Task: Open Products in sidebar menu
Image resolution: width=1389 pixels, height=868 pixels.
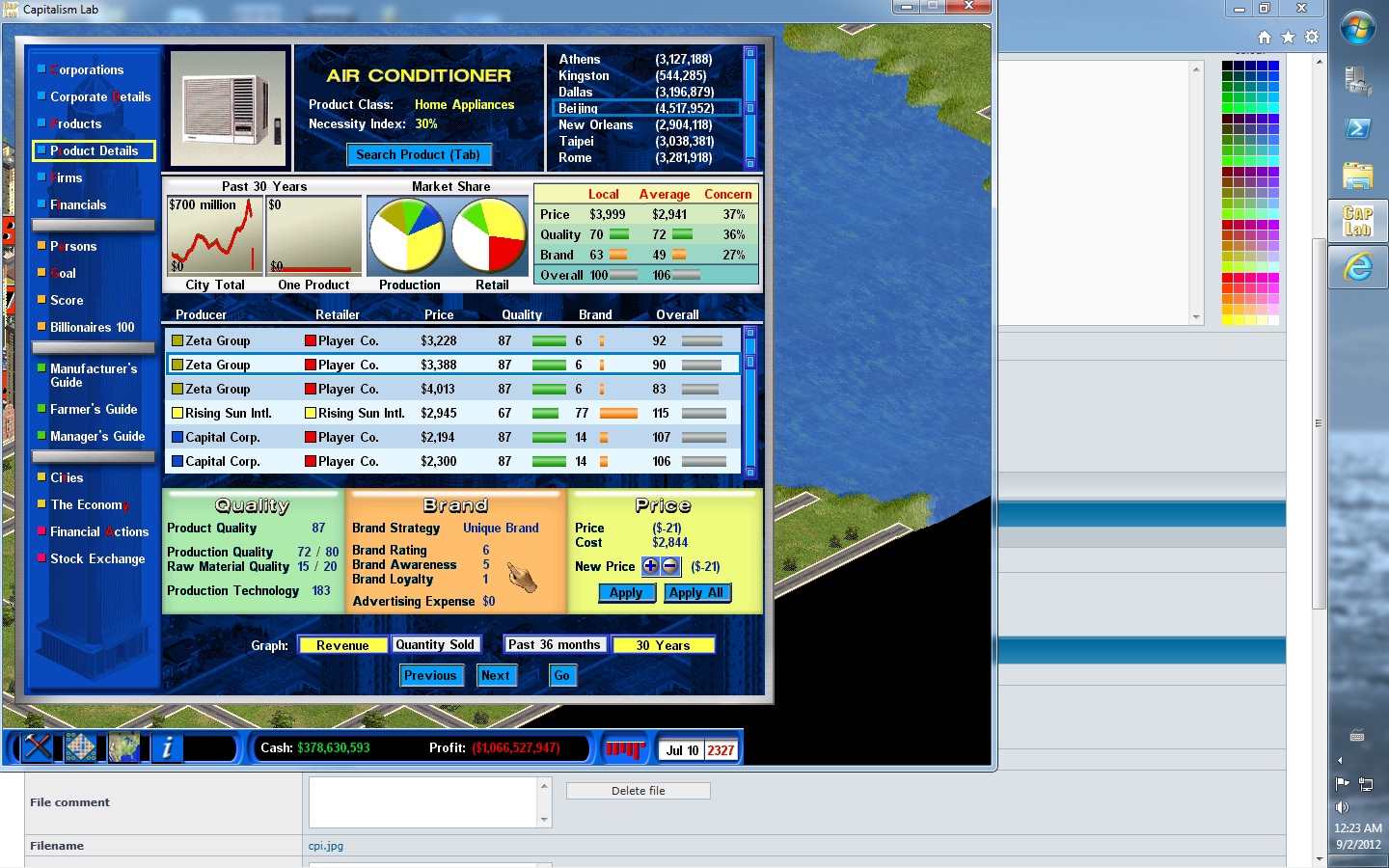Action: [75, 123]
